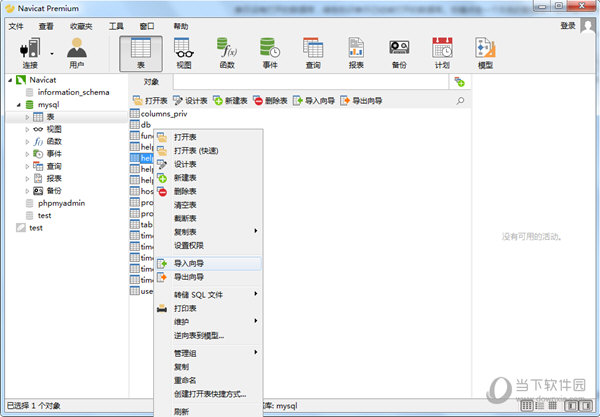This screenshot has width=600, height=417.
Task: Select the db table in list
Action: 140,124
